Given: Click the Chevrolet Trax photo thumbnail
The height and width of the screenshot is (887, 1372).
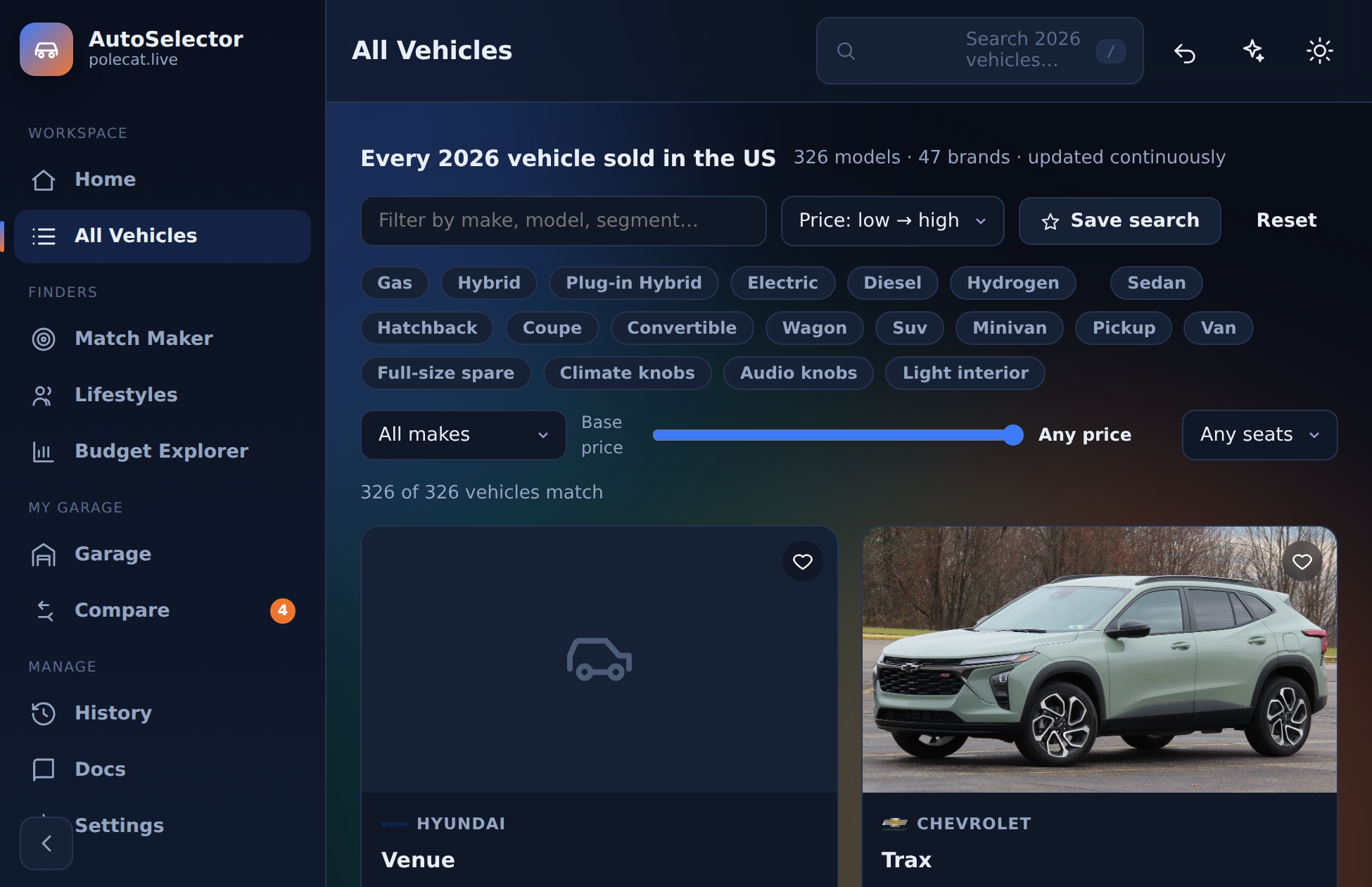Looking at the screenshot, I should pyautogui.click(x=1100, y=660).
